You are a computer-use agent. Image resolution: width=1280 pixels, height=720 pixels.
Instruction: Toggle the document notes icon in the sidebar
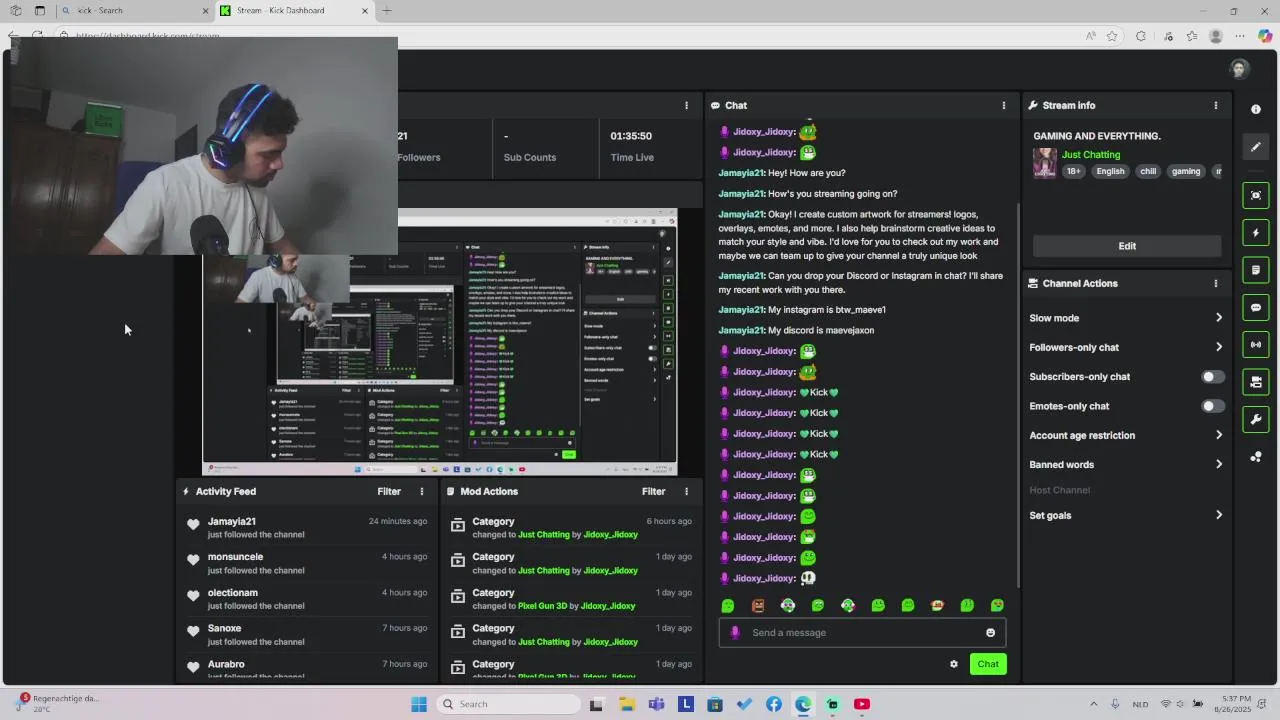(x=1256, y=270)
